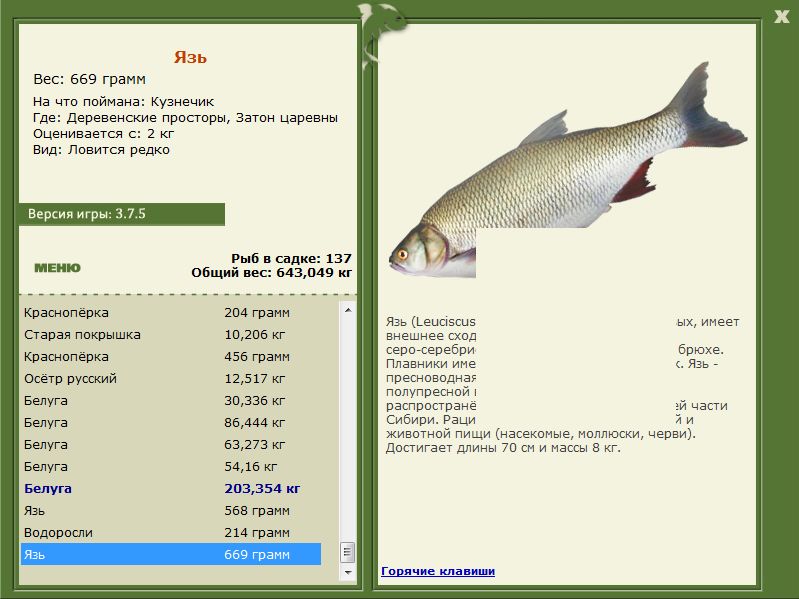This screenshot has width=799, height=599.
Task: Select the Белуга 63,273 кг row
Action: 171,444
